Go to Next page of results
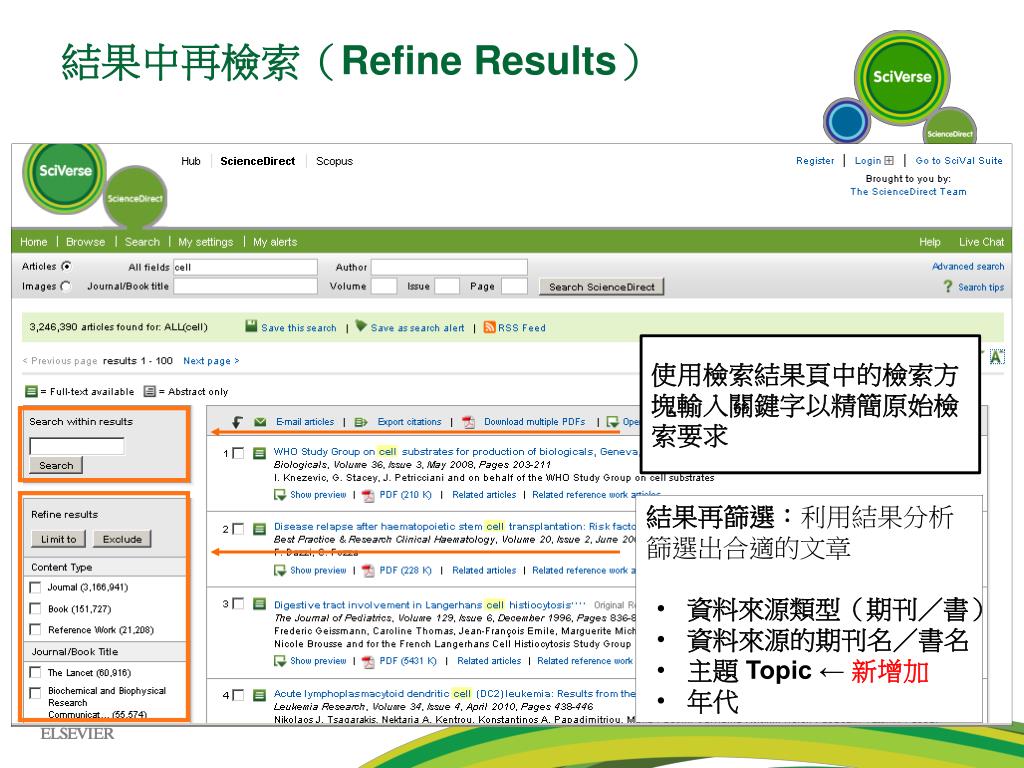Viewport: 1024px width, 768px height. (x=211, y=360)
